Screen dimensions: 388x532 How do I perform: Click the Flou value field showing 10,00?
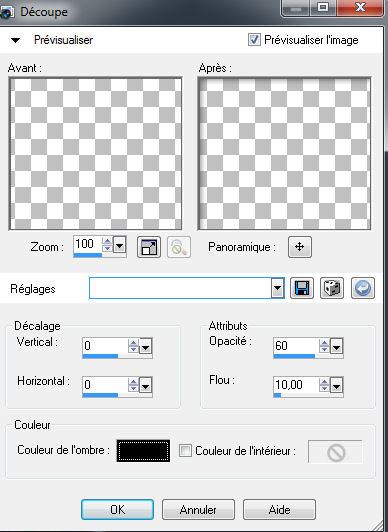click(296, 385)
